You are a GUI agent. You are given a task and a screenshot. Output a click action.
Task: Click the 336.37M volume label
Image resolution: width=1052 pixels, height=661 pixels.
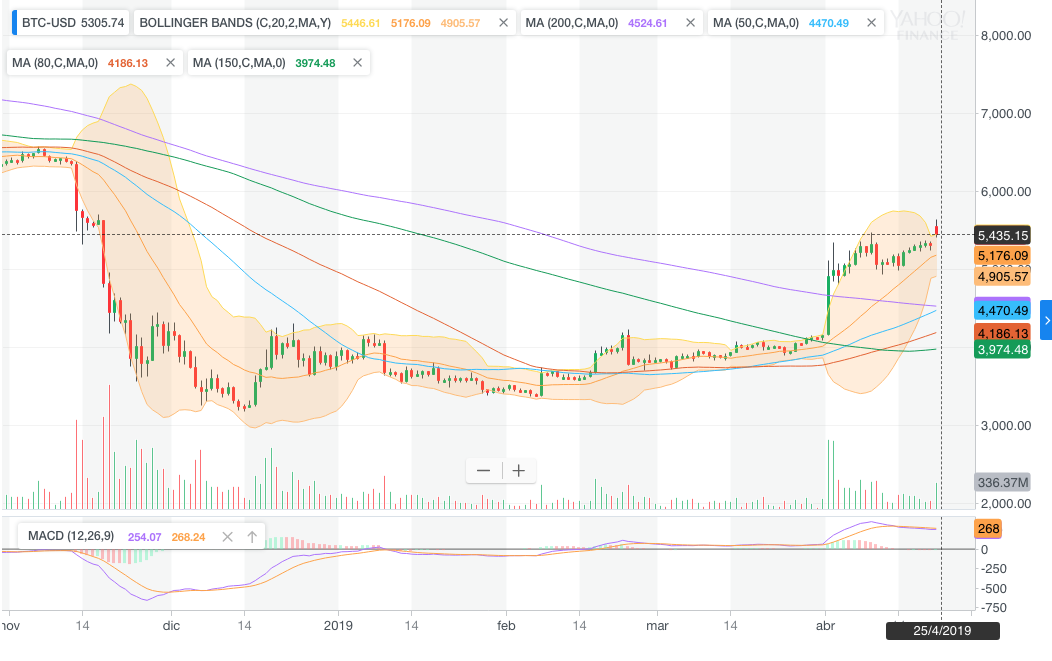(1002, 482)
